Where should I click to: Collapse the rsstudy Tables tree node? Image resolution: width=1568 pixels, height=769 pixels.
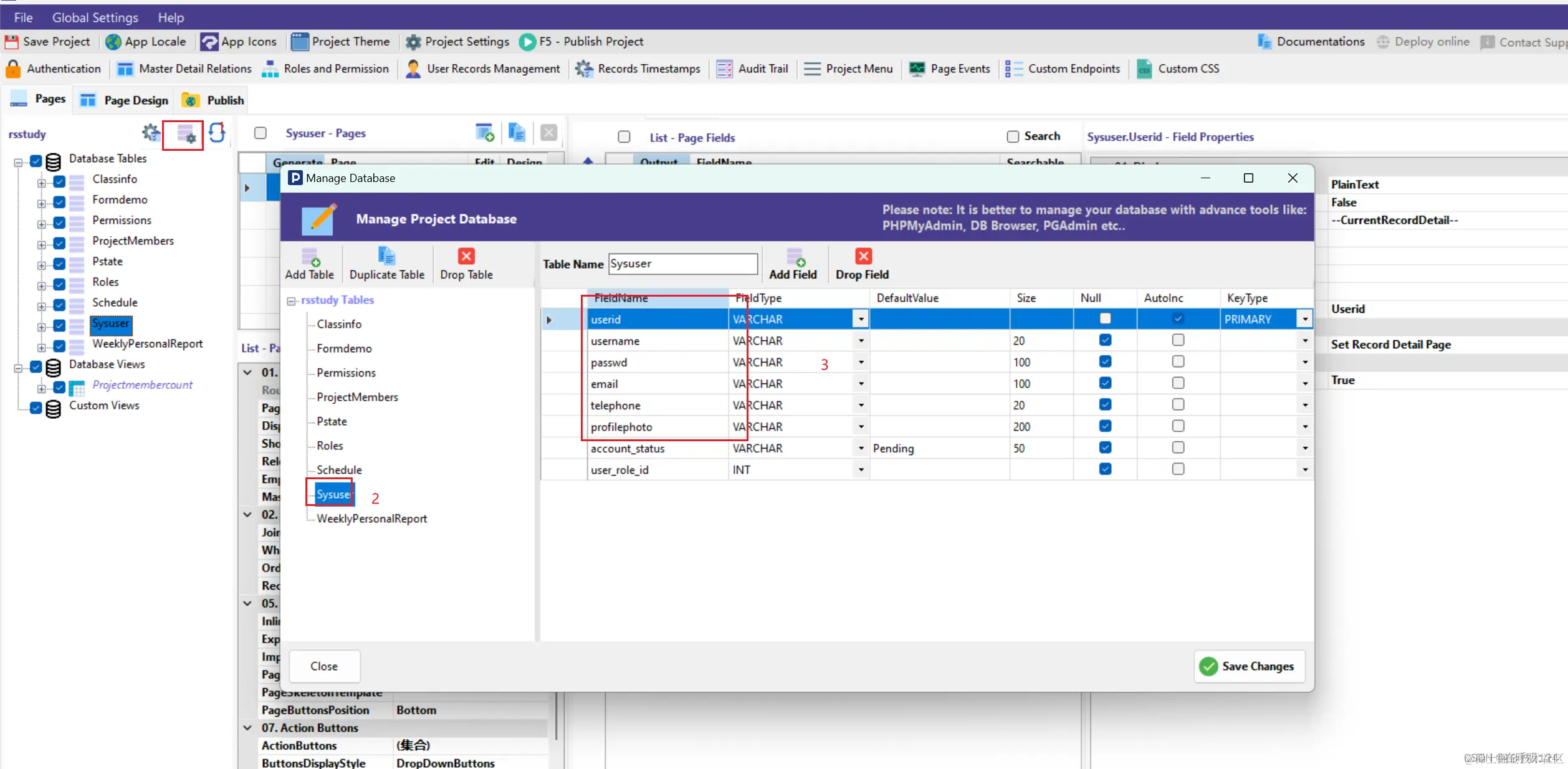coord(291,301)
